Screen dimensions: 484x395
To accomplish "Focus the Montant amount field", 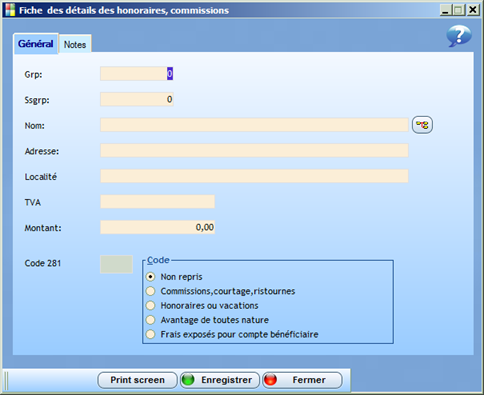I will (157, 227).
